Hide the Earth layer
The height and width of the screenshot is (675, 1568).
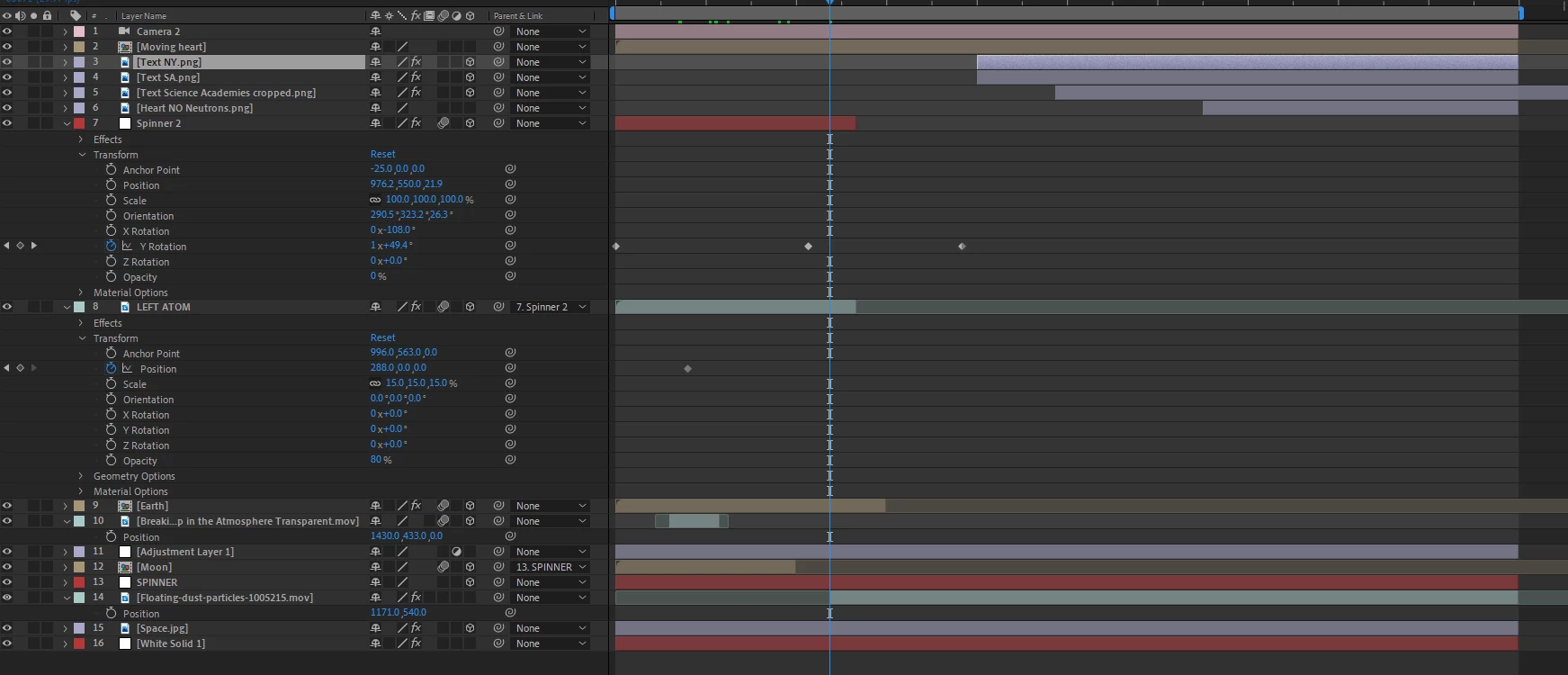pyautogui.click(x=7, y=506)
